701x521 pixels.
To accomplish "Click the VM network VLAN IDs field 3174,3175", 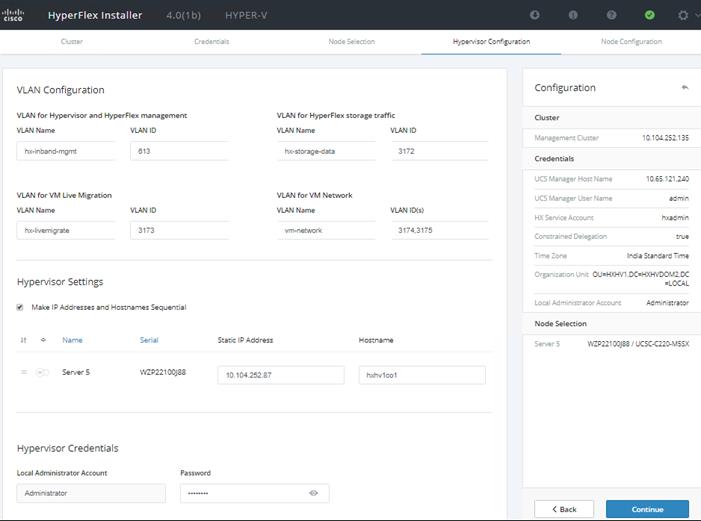I will pos(439,230).
